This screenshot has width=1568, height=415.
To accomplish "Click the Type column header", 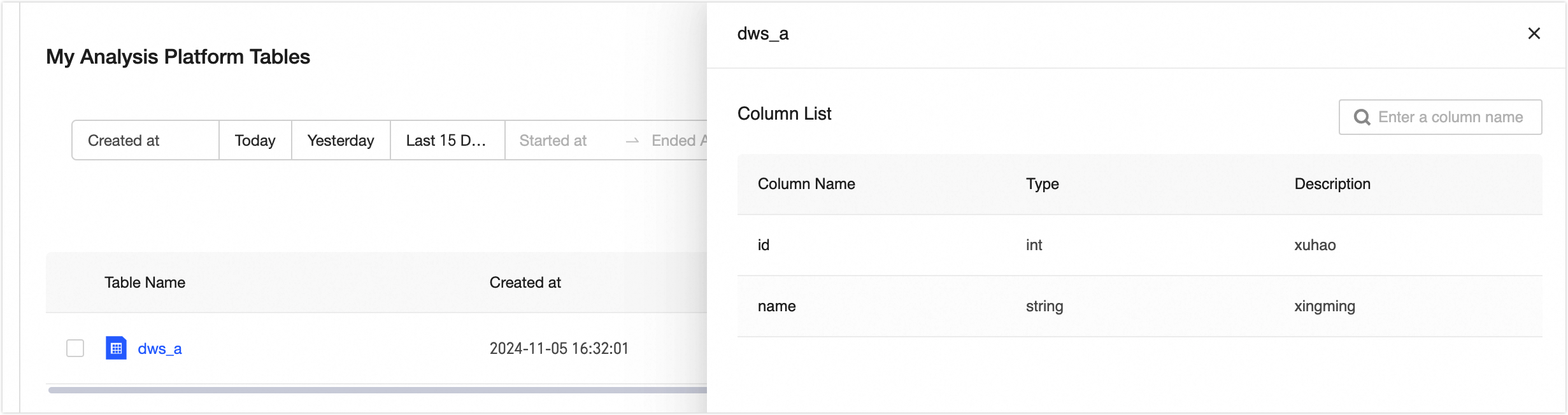I will click(1042, 184).
